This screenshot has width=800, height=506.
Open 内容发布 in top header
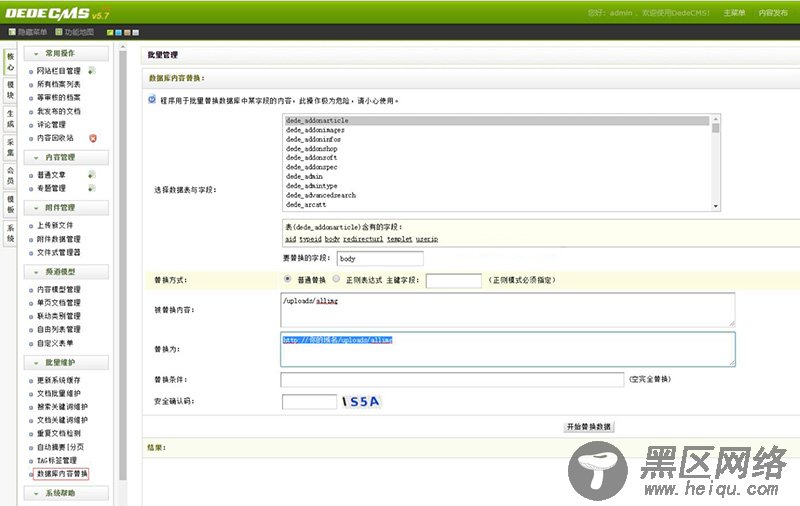pyautogui.click(x=773, y=13)
